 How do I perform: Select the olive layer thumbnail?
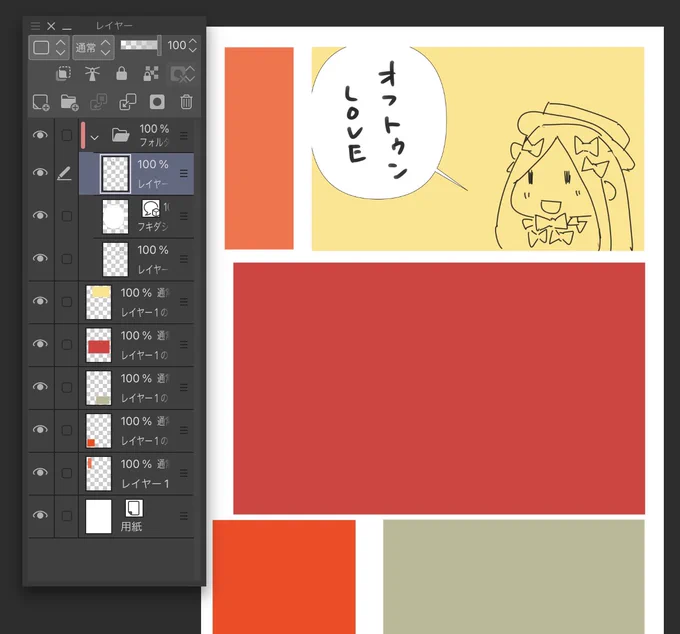99,388
